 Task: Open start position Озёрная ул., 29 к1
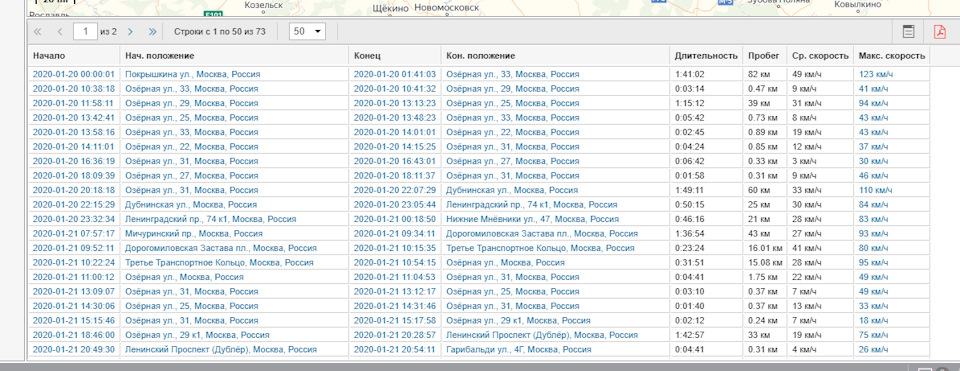pyautogui.click(x=197, y=335)
